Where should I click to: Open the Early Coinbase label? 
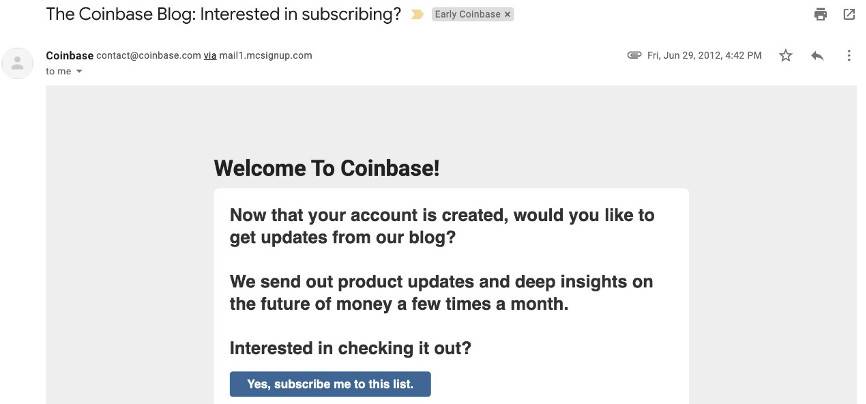click(x=466, y=15)
